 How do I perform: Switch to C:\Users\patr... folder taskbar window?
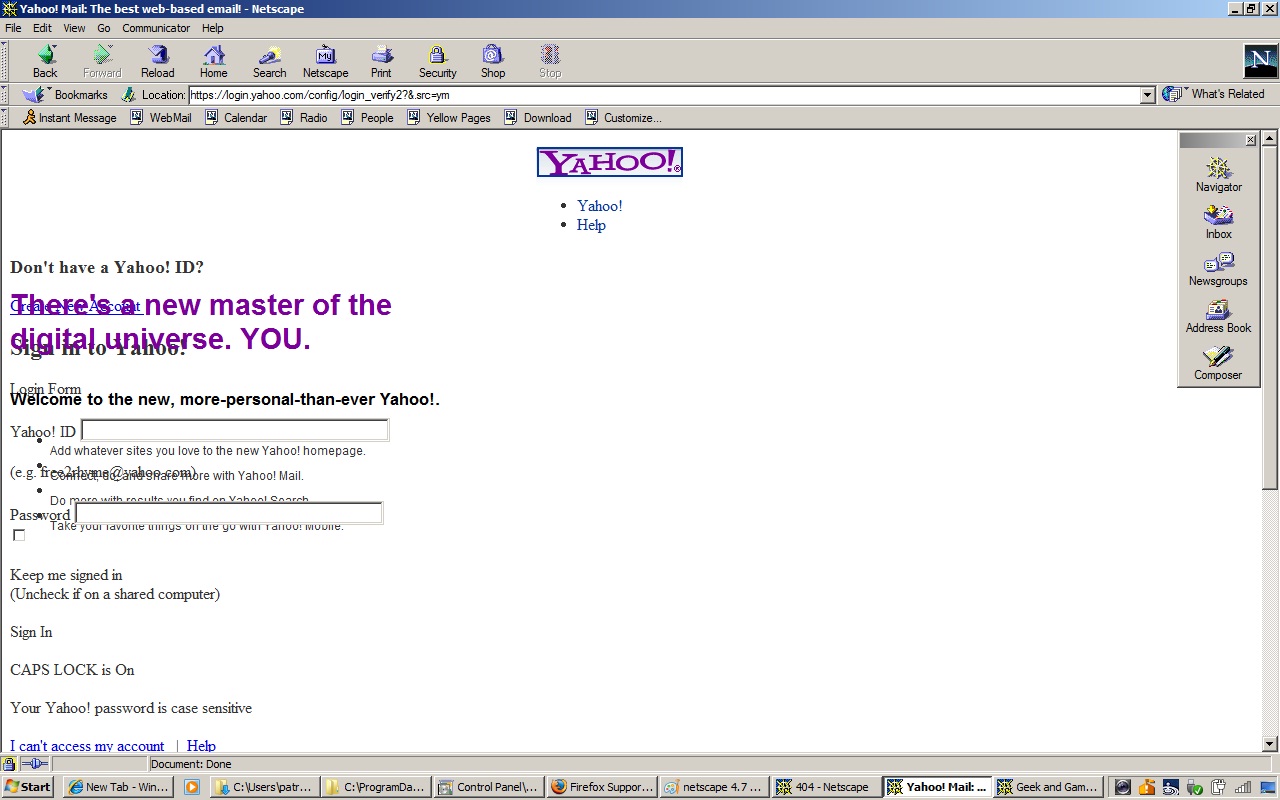pyautogui.click(x=267, y=787)
